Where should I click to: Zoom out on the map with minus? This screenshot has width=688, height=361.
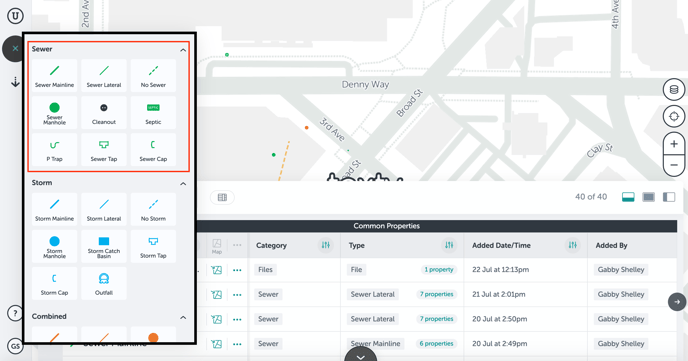tap(674, 165)
